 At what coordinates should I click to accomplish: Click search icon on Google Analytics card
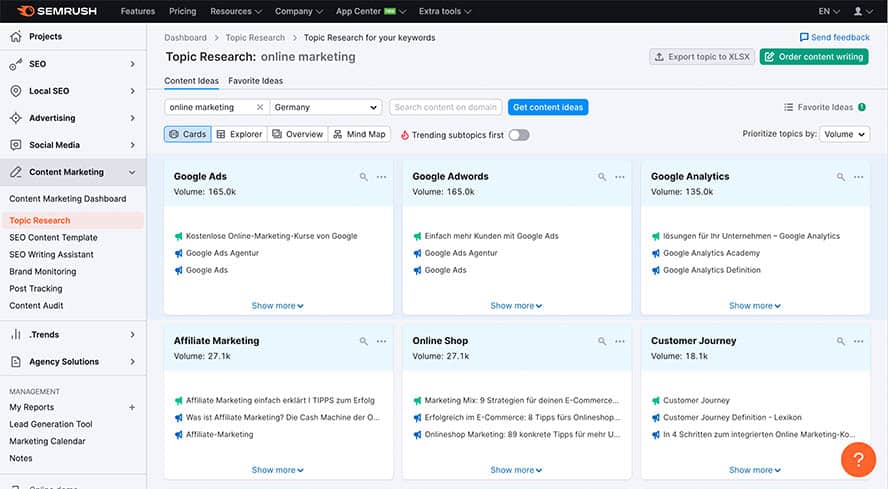(841, 177)
